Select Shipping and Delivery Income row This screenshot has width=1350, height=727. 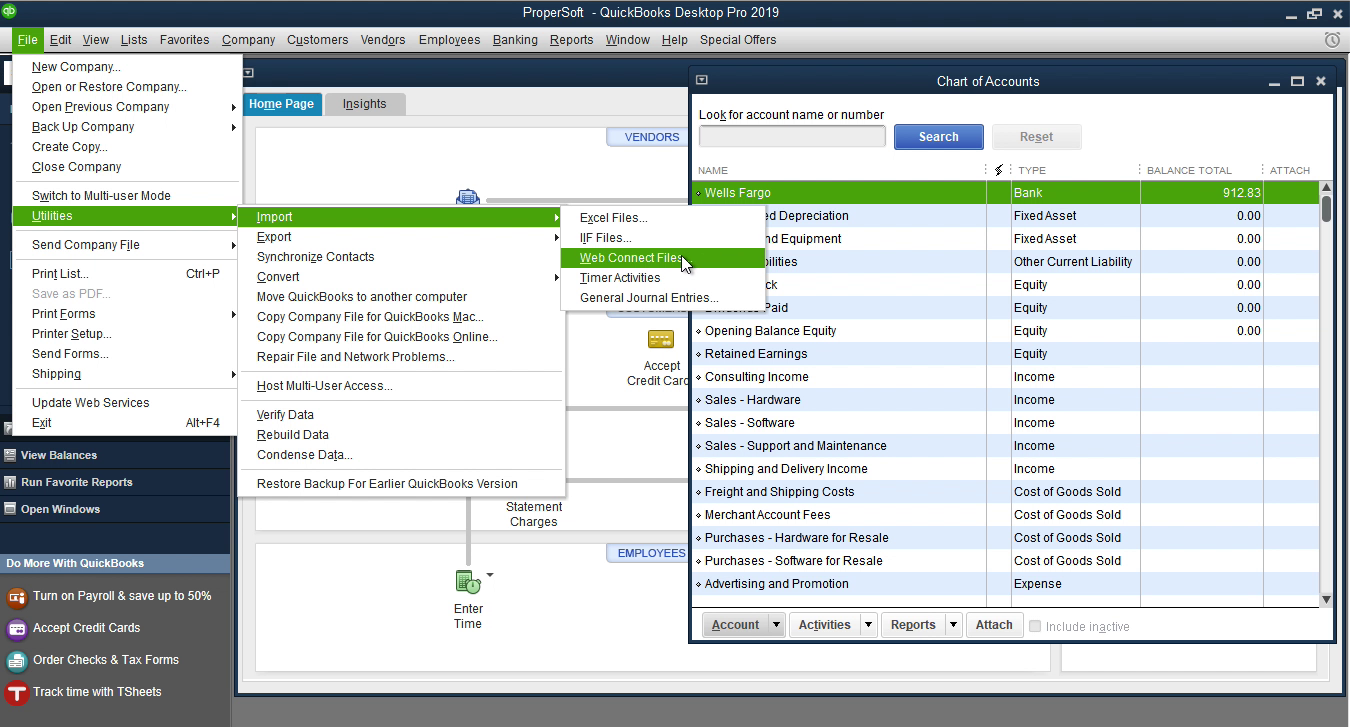point(1005,469)
